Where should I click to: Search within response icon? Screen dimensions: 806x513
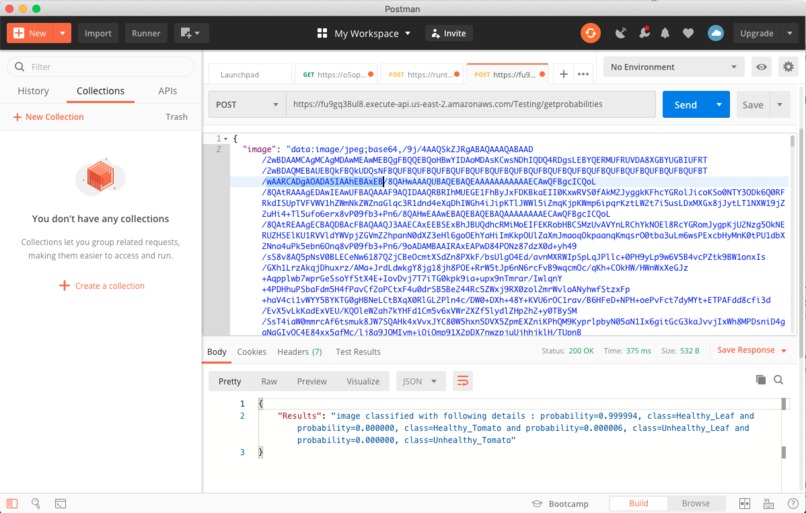(779, 380)
